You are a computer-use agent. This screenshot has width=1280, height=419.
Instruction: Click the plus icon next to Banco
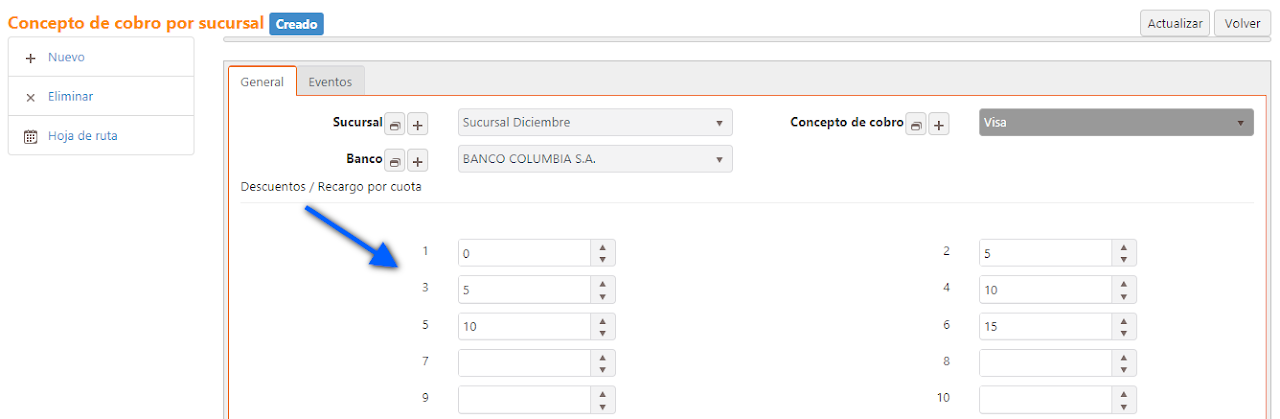pos(418,161)
